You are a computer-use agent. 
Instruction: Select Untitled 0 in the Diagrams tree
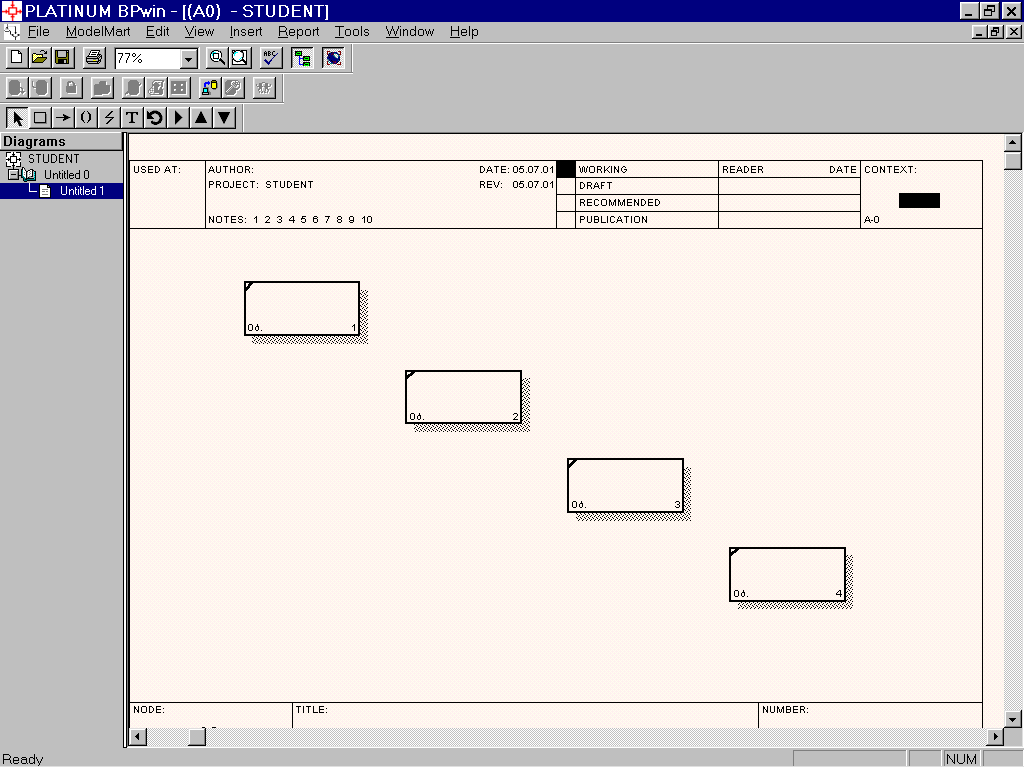click(67, 174)
